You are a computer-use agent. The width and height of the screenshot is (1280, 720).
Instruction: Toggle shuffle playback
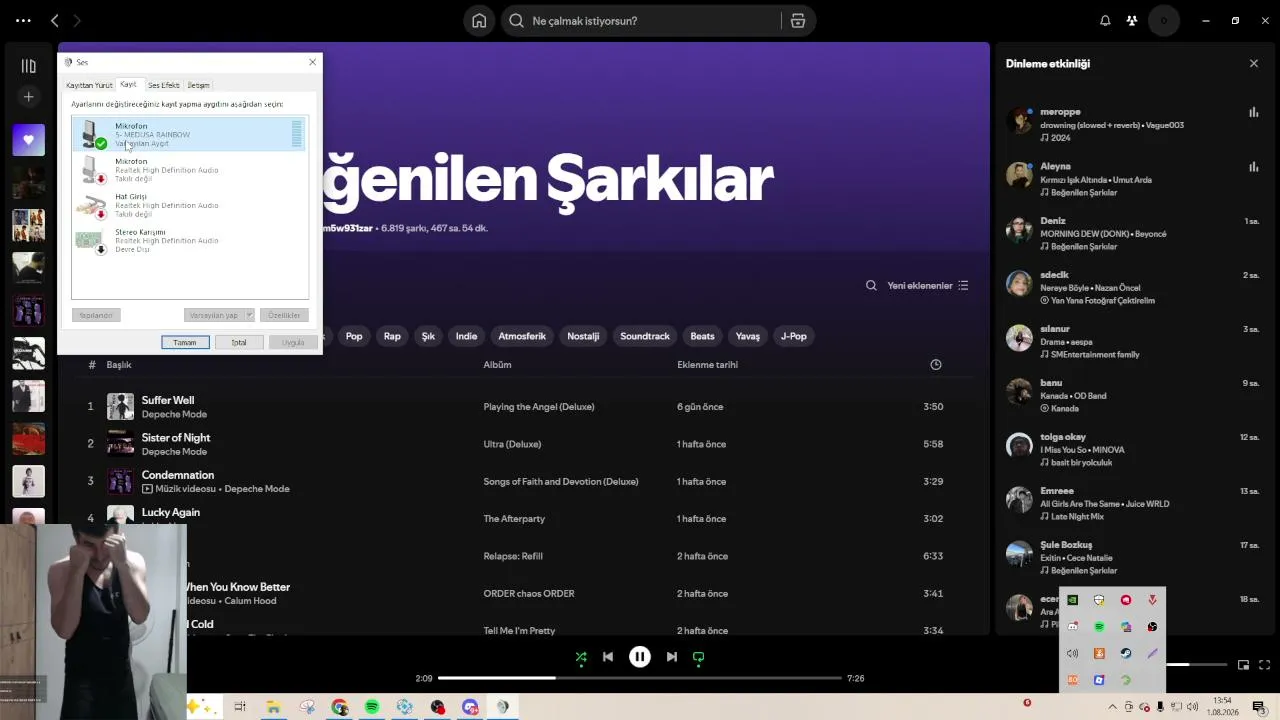581,657
